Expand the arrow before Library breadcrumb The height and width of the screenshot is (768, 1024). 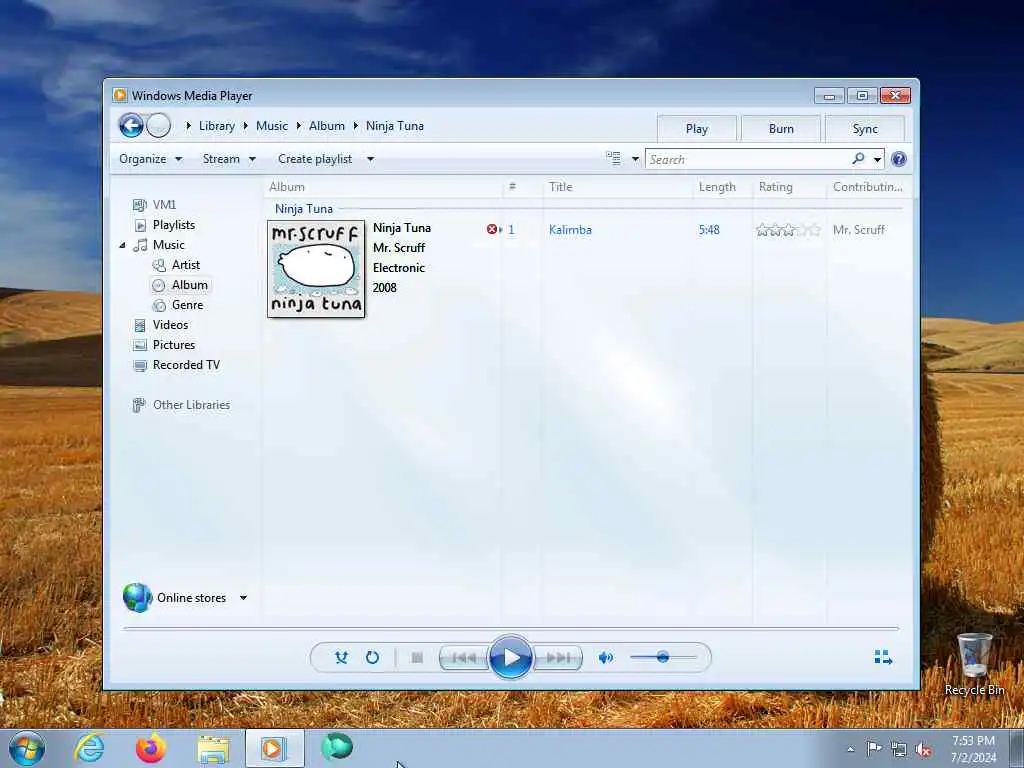[189, 126]
